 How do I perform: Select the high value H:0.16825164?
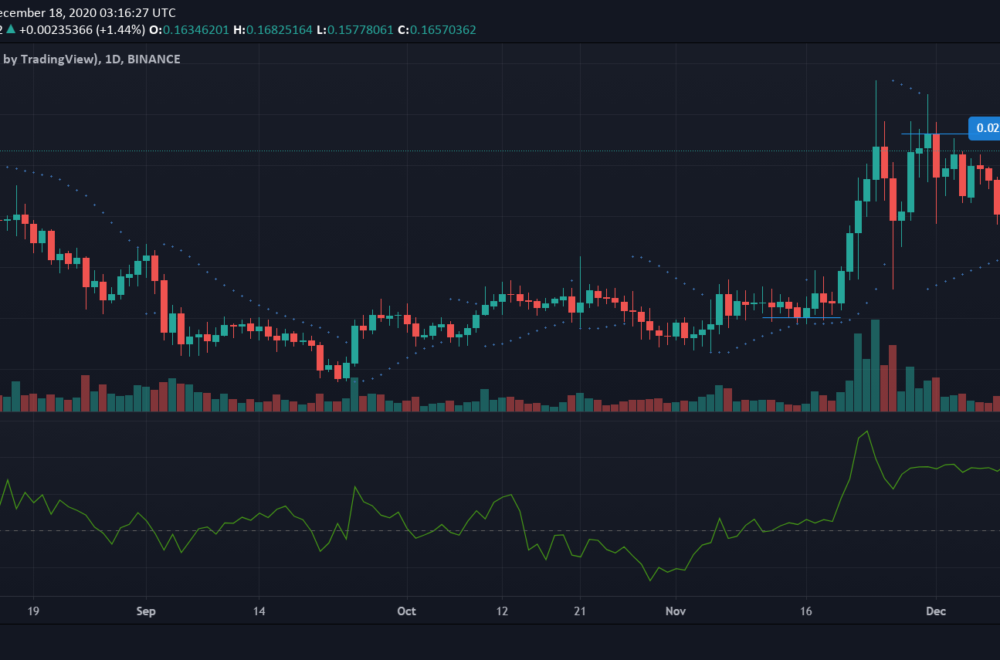[273, 30]
